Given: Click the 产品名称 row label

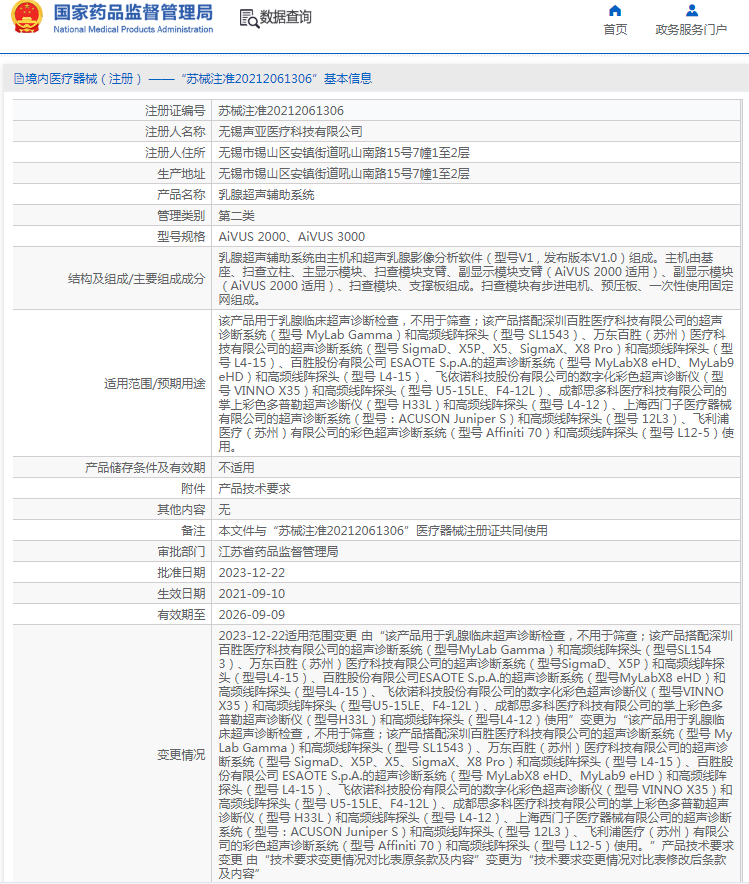Looking at the screenshot, I should [x=181, y=195].
